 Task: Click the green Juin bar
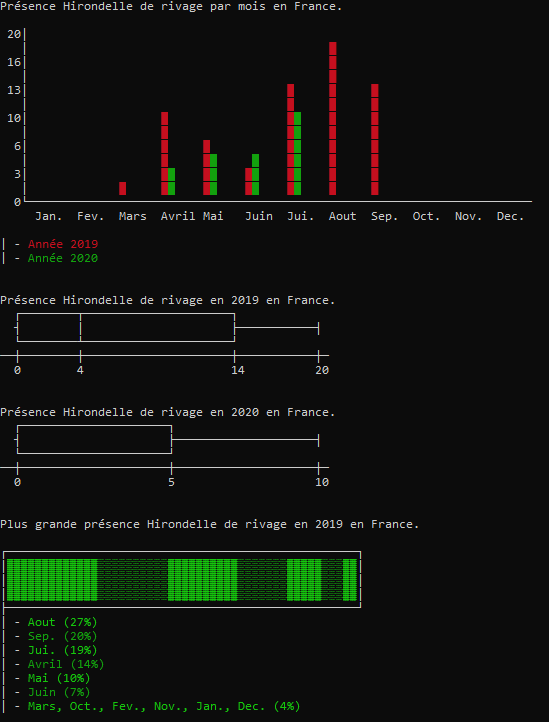(x=256, y=175)
